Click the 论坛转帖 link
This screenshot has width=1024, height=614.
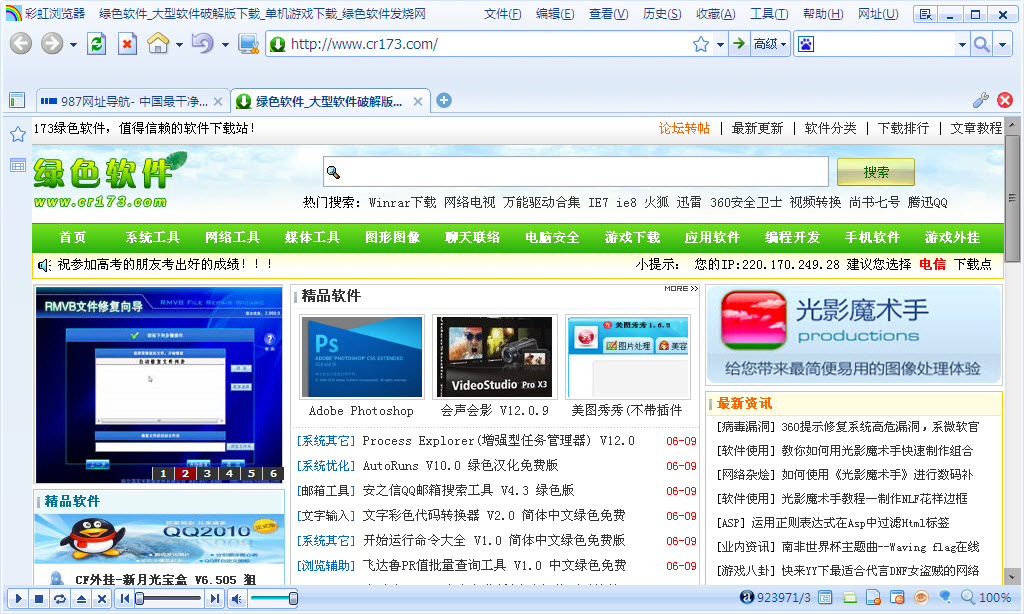coord(684,128)
